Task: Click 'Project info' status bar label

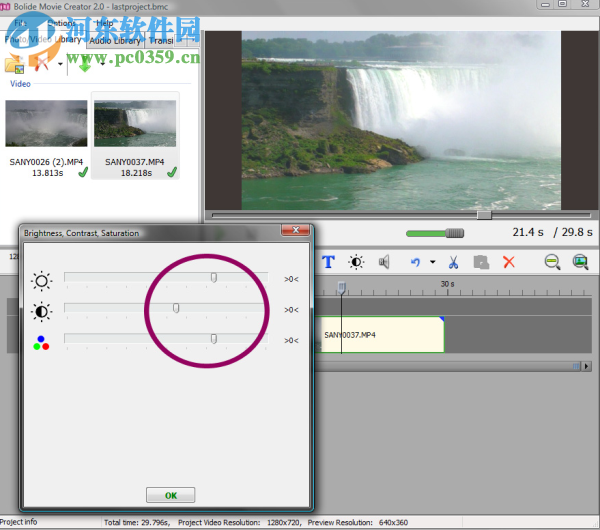Action: click(18, 522)
